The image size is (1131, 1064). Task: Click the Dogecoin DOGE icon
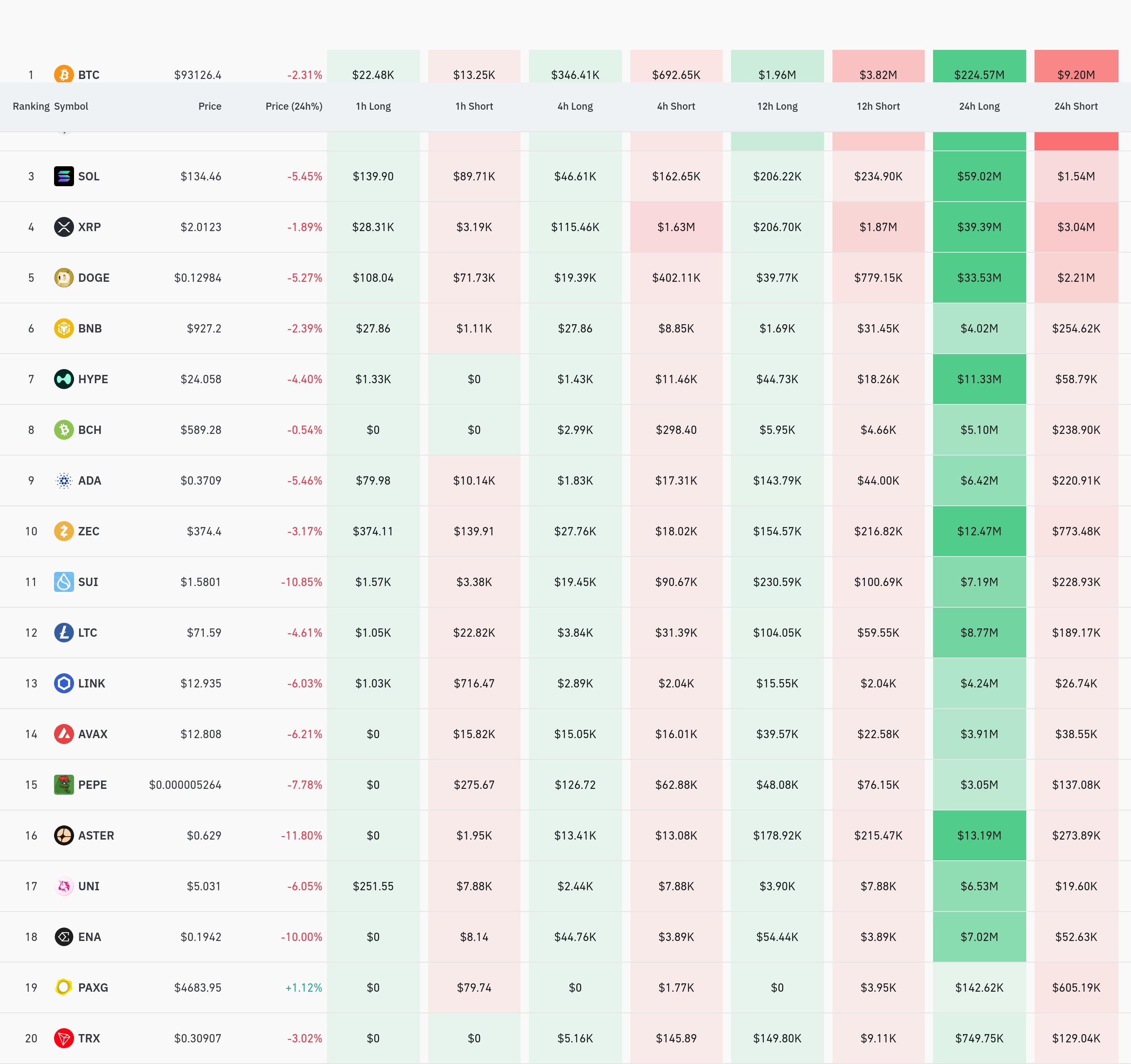[x=64, y=278]
